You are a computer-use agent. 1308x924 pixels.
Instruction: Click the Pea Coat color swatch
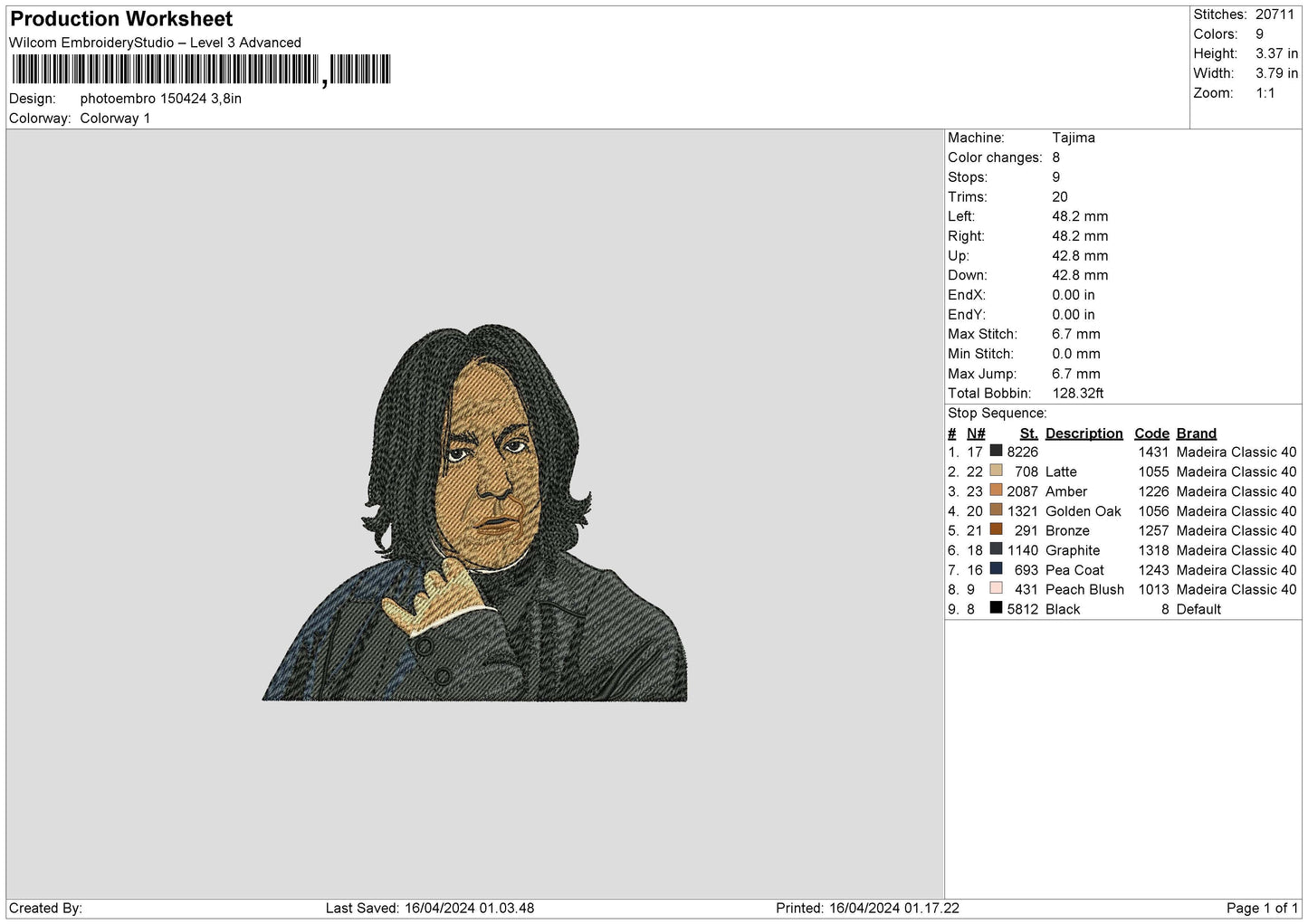tap(997, 569)
